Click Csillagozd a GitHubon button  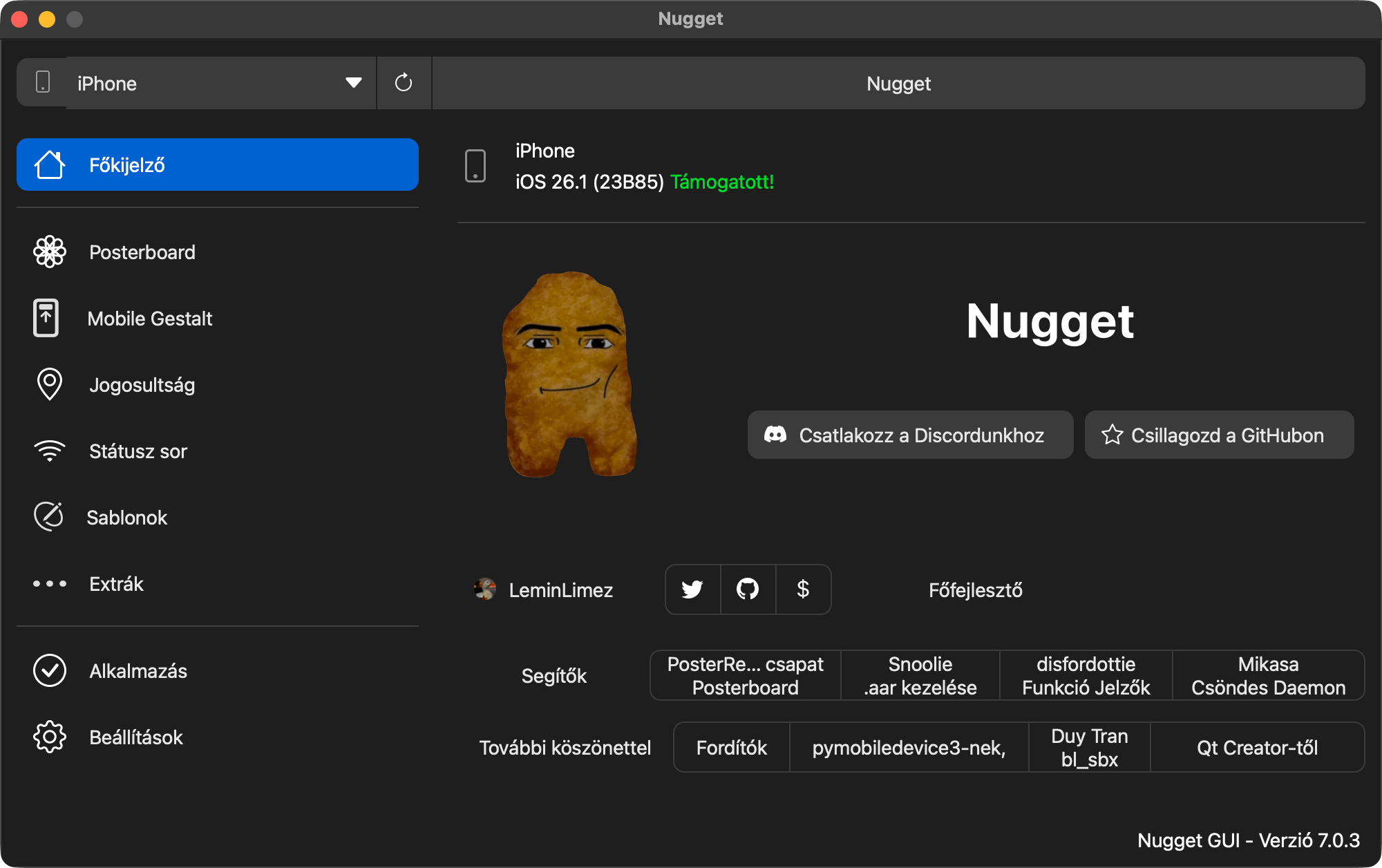coord(1219,435)
